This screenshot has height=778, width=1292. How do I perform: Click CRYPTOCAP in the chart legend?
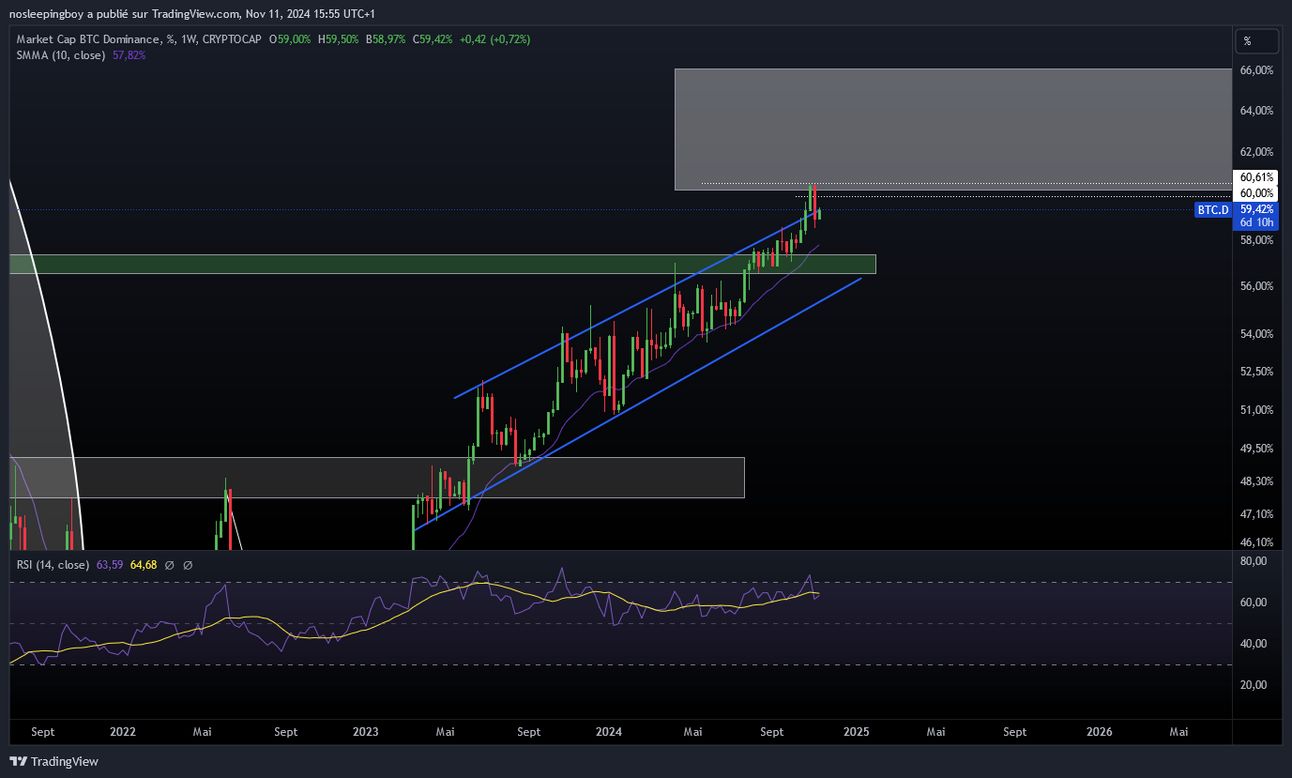[232, 39]
